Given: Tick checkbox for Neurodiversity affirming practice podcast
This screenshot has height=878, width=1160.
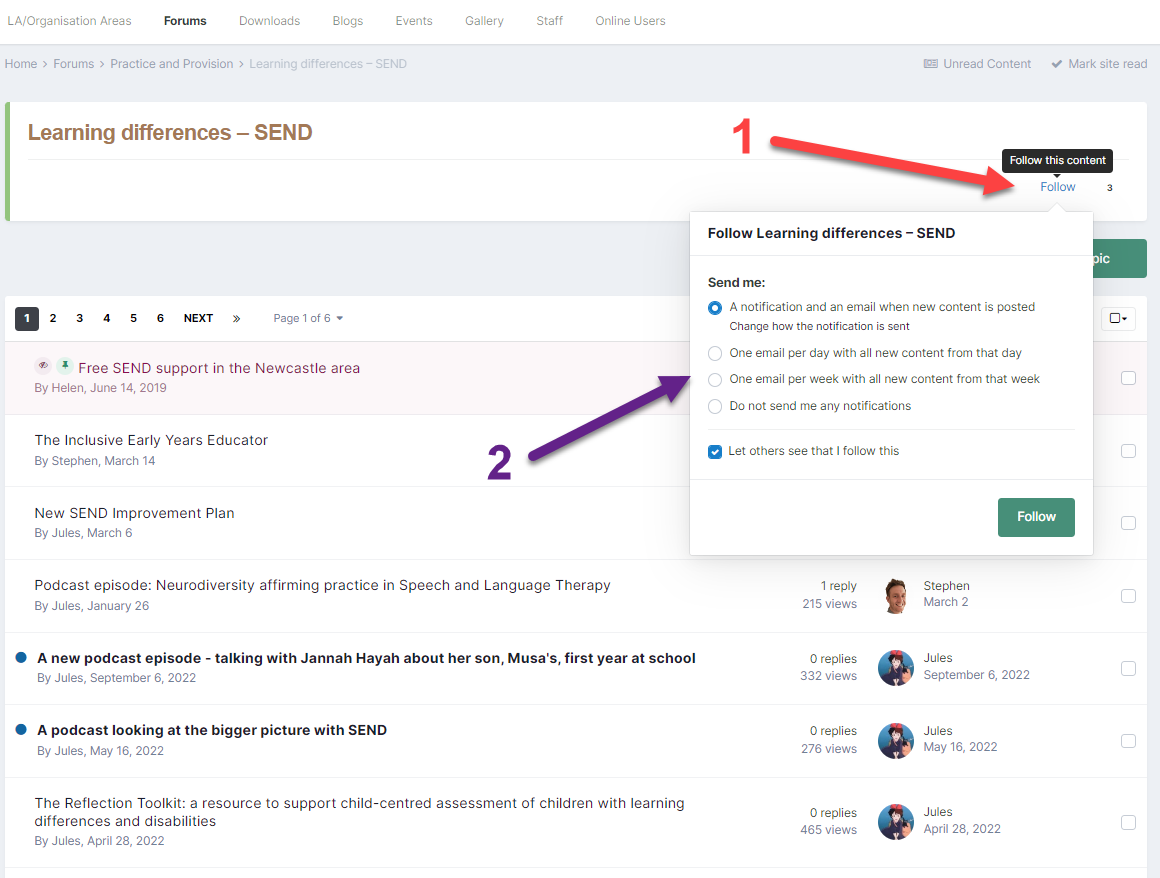Looking at the screenshot, I should click(1128, 595).
